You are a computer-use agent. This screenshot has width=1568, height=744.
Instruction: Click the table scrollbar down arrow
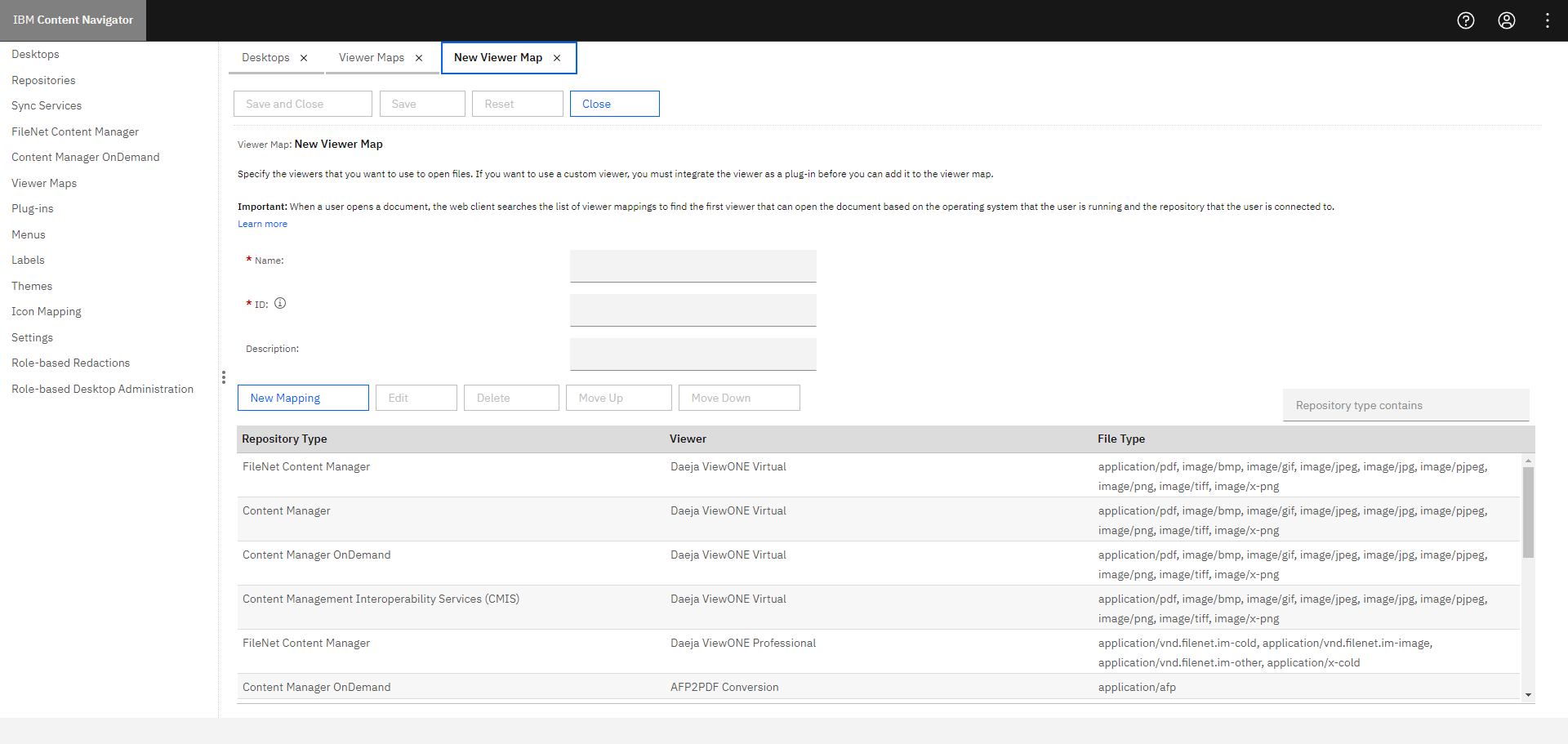click(x=1528, y=695)
